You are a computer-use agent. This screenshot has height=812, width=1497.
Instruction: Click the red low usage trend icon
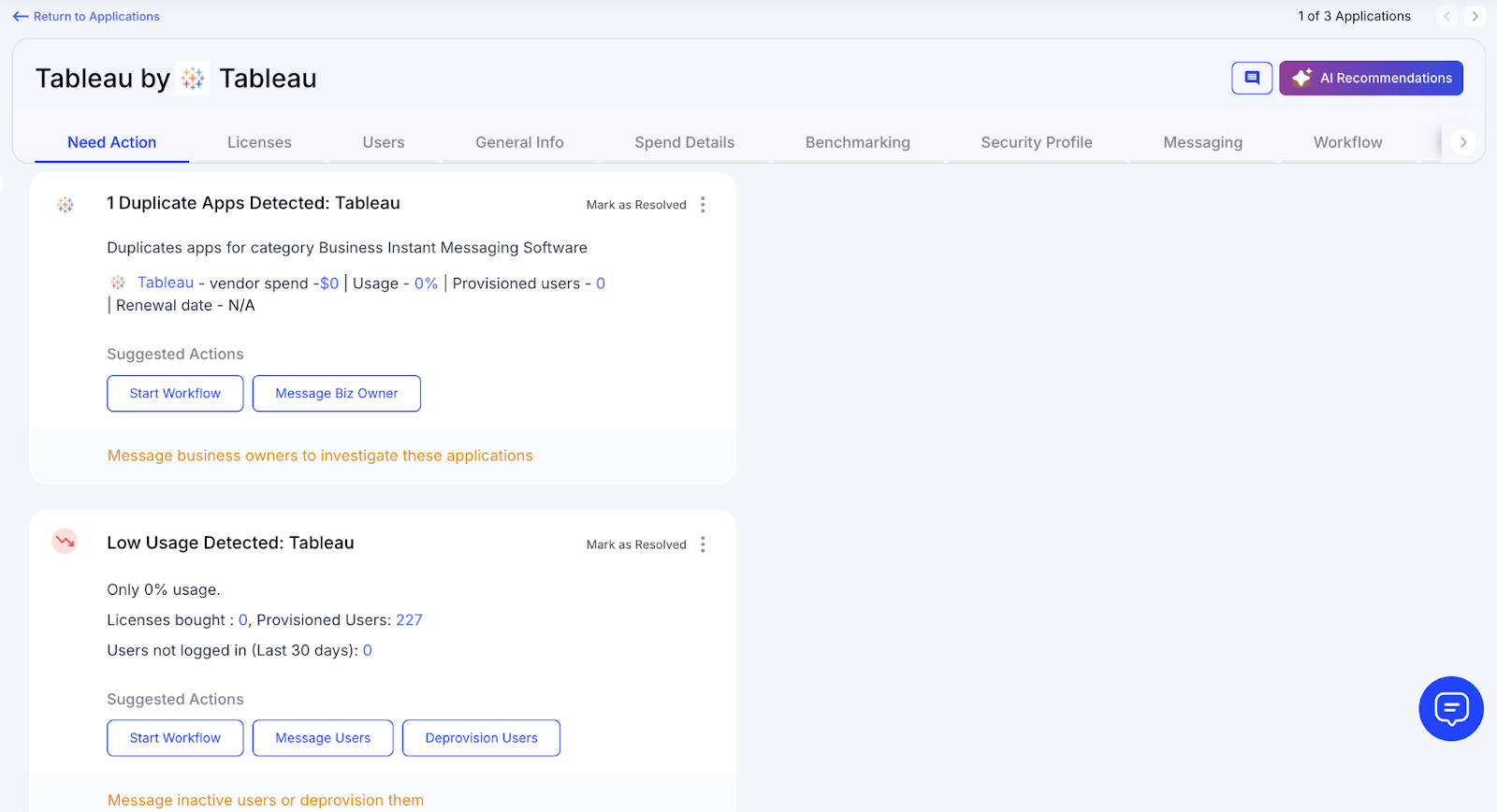[65, 541]
